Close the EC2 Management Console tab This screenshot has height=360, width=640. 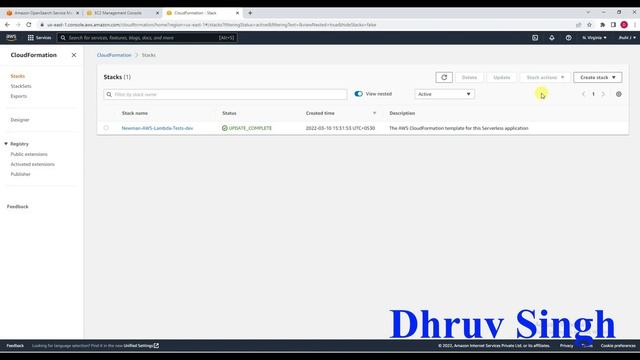click(158, 13)
